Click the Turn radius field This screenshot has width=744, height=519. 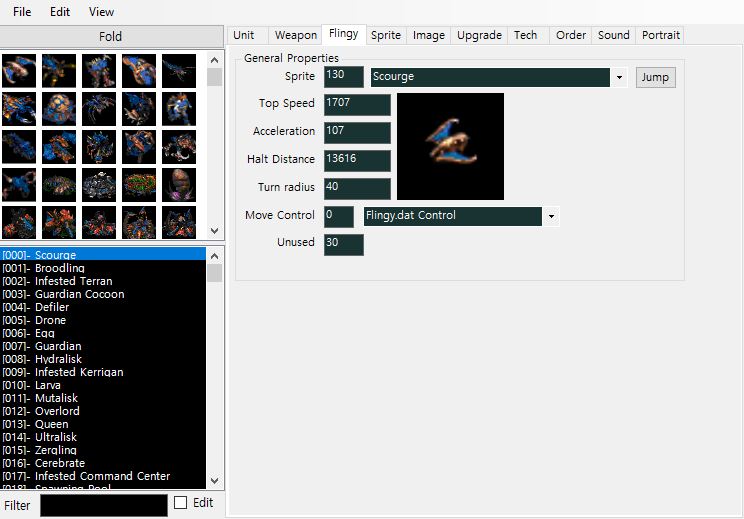pos(357,189)
